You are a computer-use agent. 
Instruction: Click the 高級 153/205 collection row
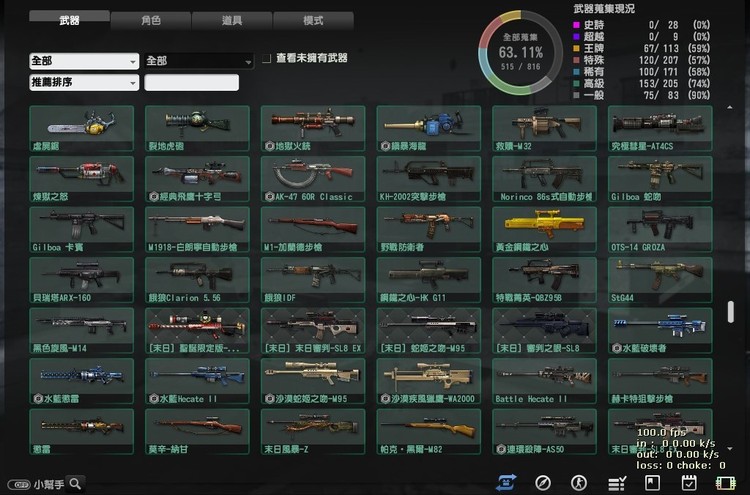(x=641, y=84)
